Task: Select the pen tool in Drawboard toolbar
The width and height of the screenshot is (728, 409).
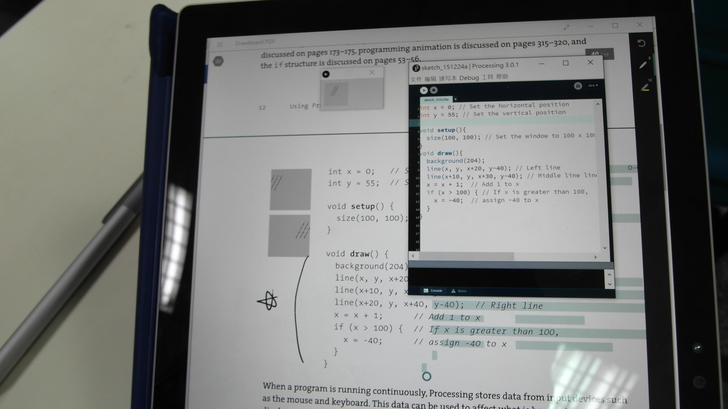Action: tap(643, 65)
